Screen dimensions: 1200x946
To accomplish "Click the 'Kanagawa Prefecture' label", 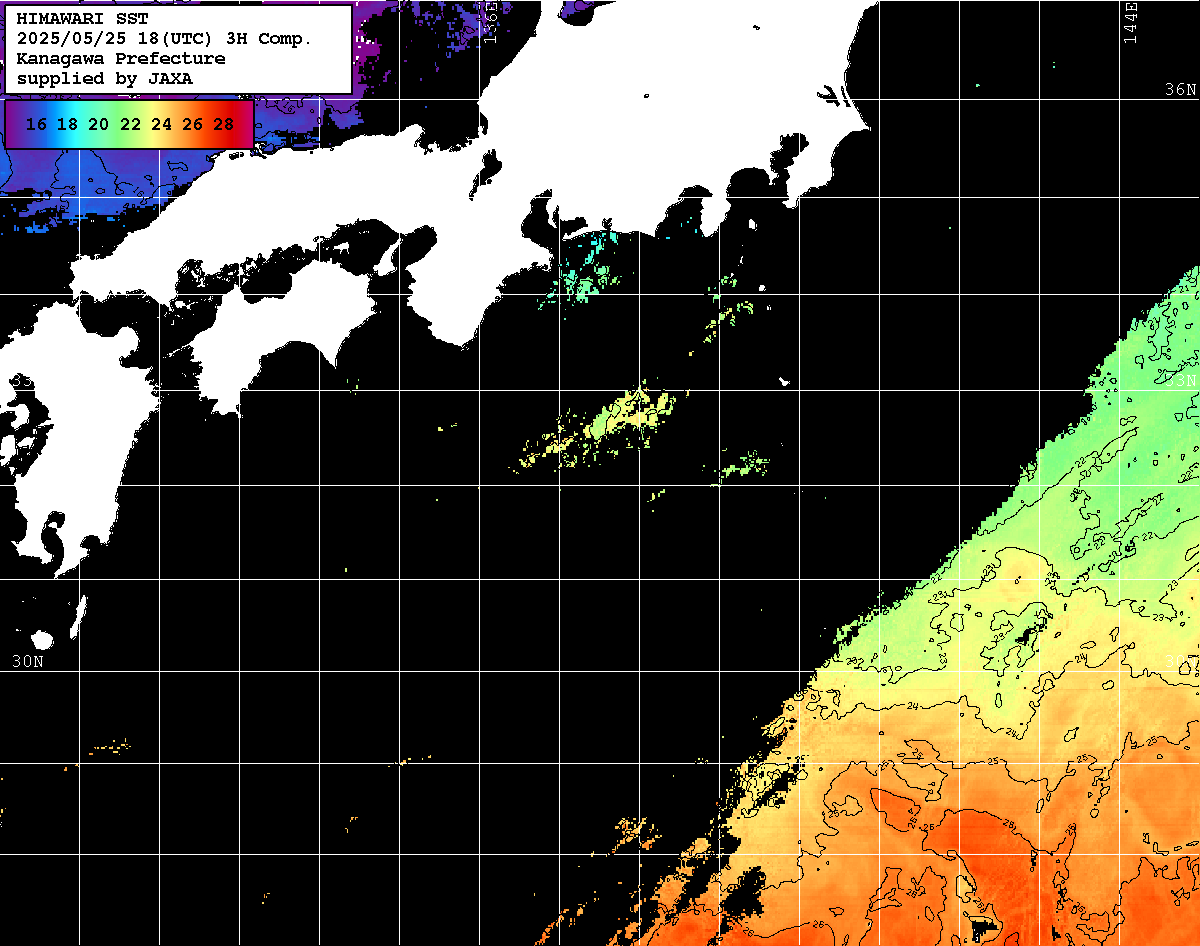I will pos(121,59).
